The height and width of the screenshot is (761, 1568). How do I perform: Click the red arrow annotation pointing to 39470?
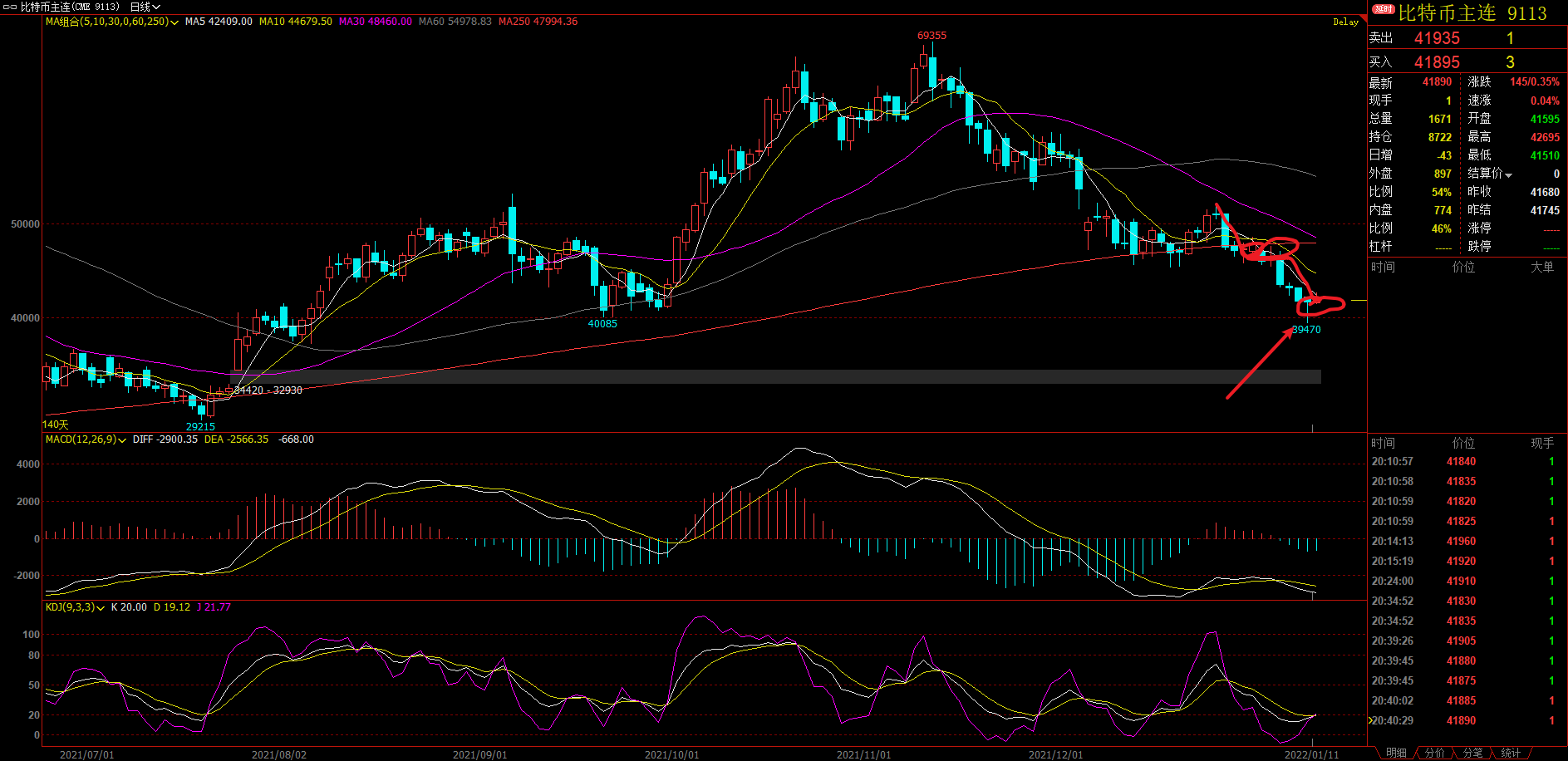click(1258, 364)
